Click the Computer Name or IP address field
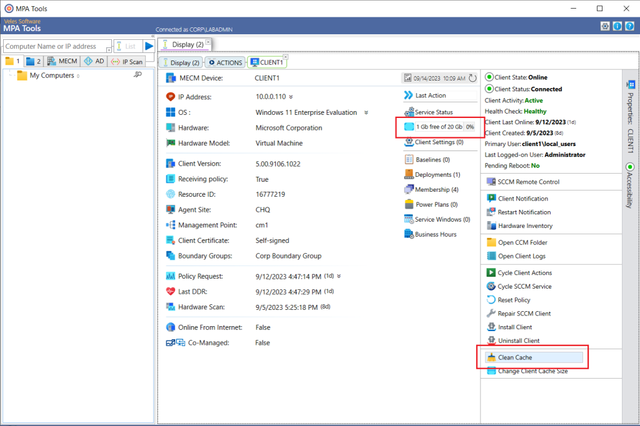The image size is (640, 426). [x=55, y=46]
